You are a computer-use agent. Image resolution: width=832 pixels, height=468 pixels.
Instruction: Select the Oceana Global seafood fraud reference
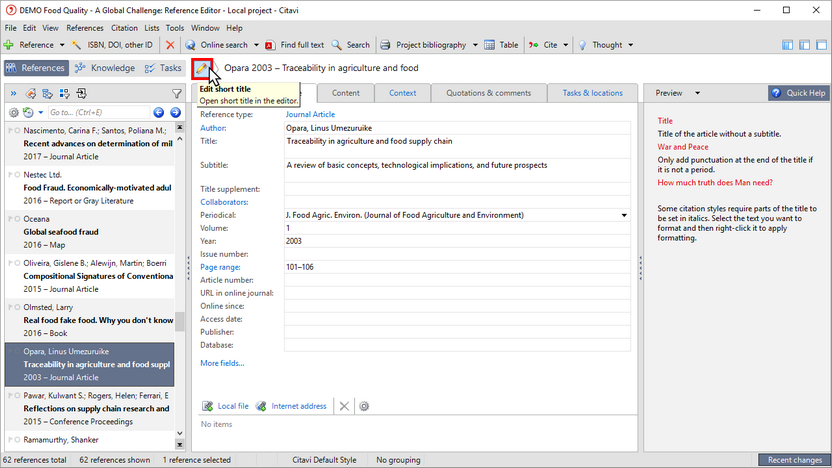pos(90,232)
